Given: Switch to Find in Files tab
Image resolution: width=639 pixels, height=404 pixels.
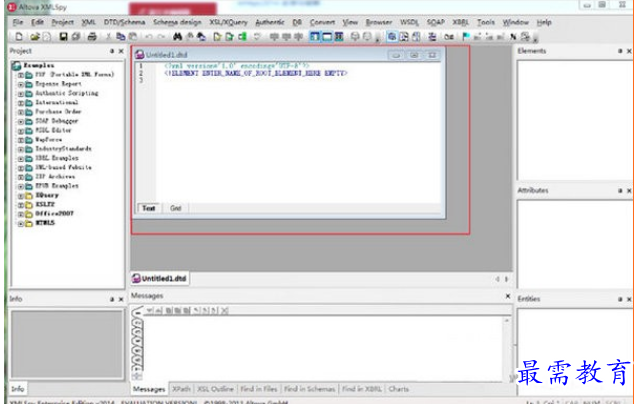Looking at the screenshot, I should pos(259,389).
